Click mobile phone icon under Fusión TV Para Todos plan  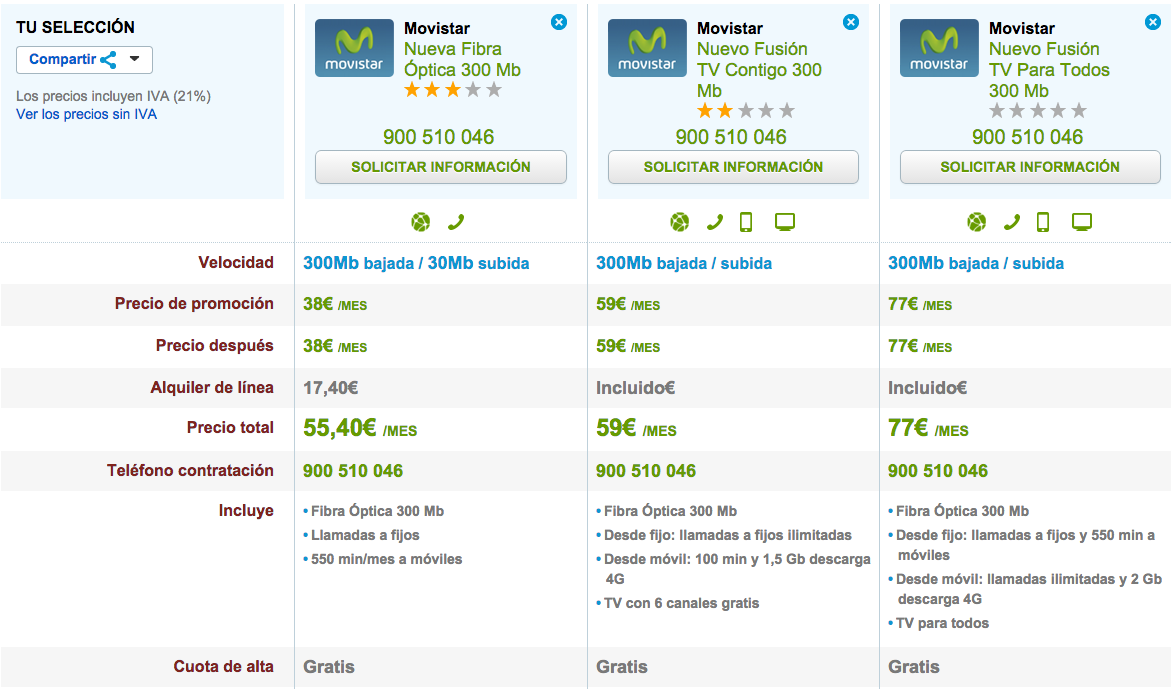tap(1043, 222)
